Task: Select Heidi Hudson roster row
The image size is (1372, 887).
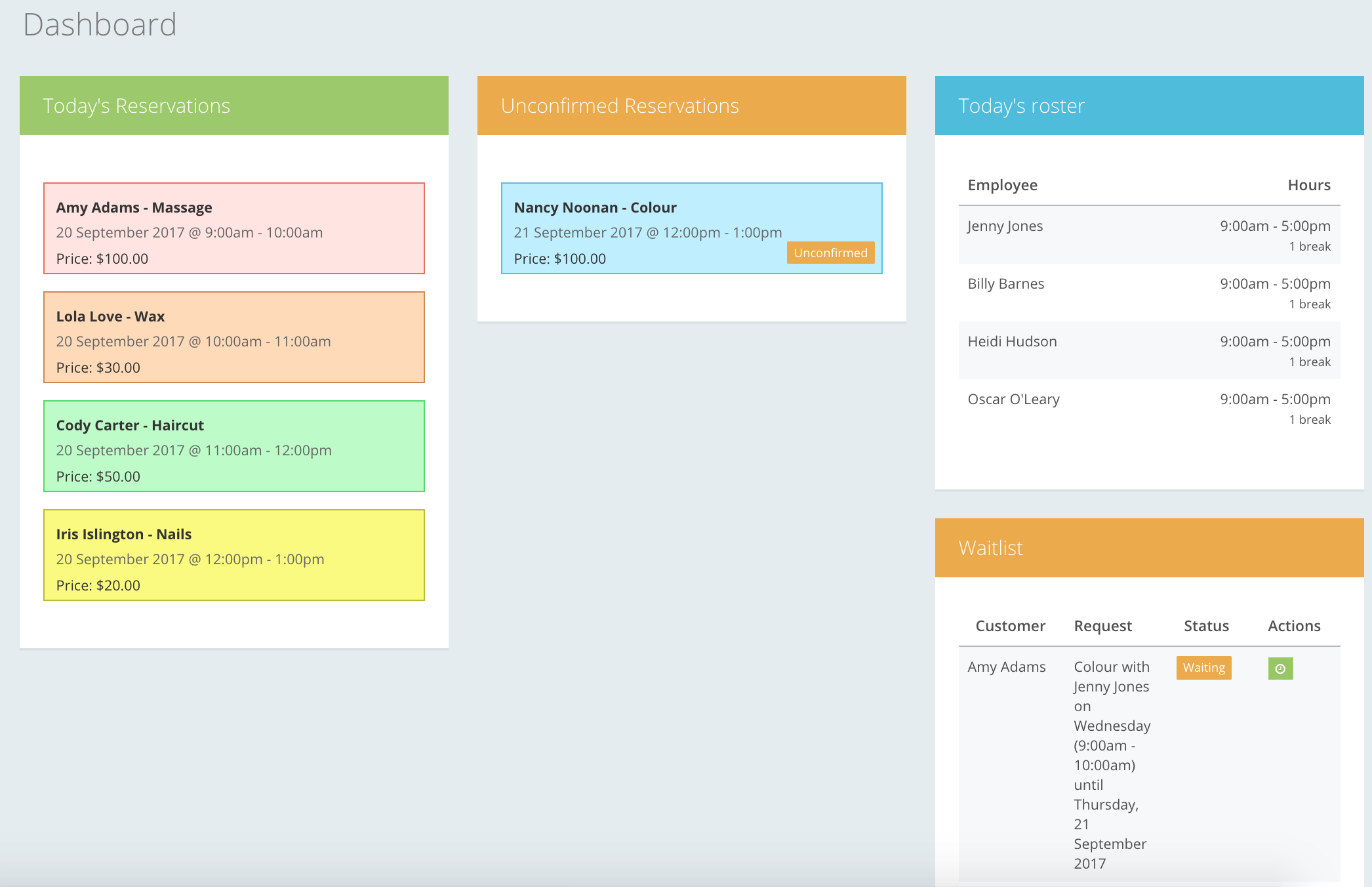Action: (x=1150, y=350)
